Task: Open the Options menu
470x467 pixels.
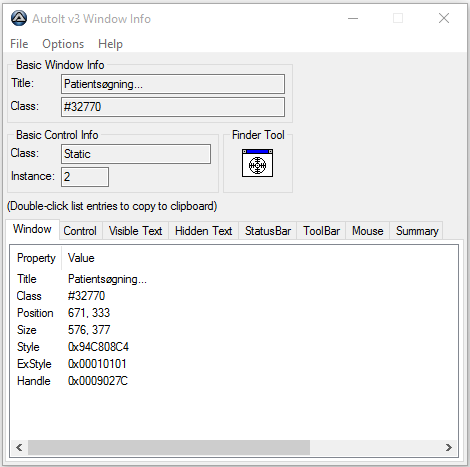Action: 63,44
